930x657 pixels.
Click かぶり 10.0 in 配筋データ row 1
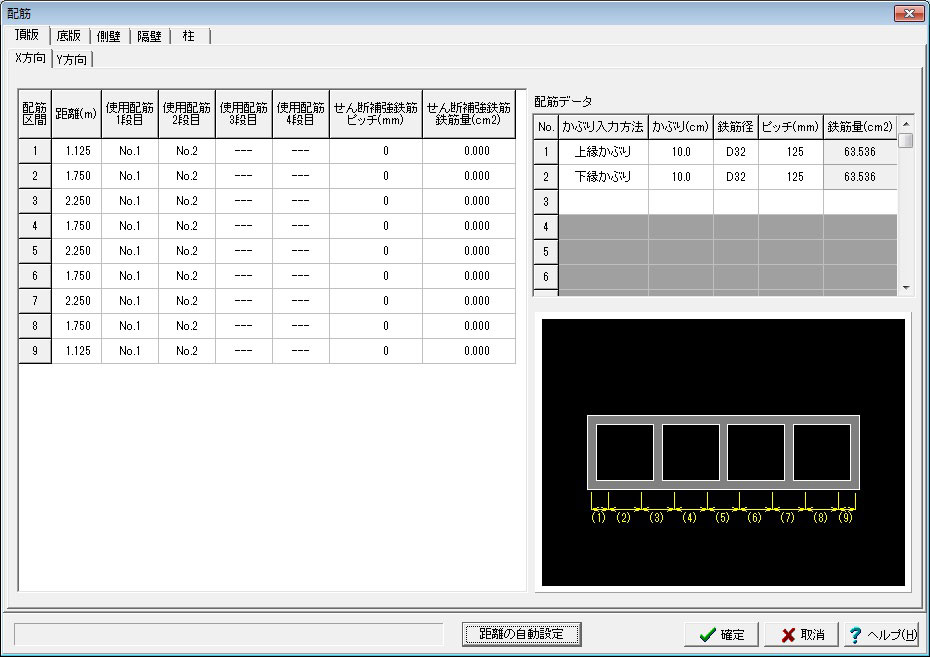(681, 152)
